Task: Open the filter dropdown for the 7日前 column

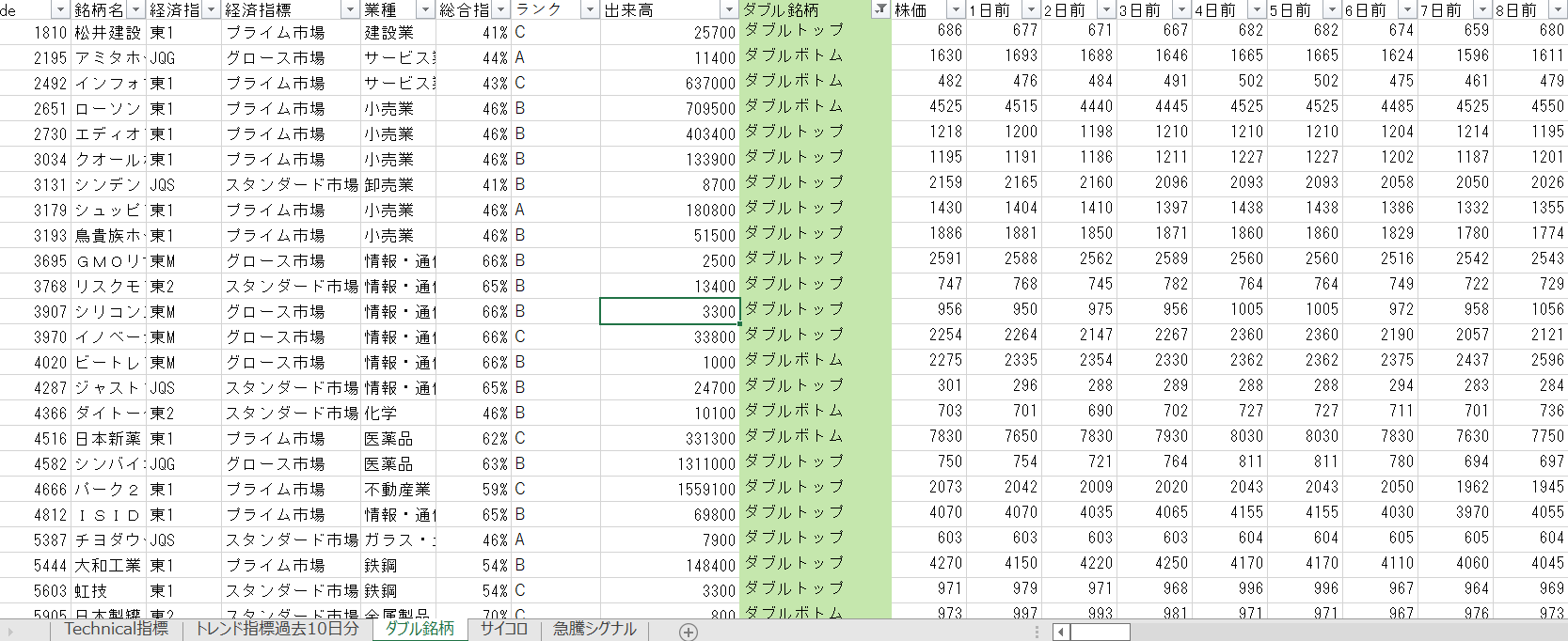Action: 1482,9
